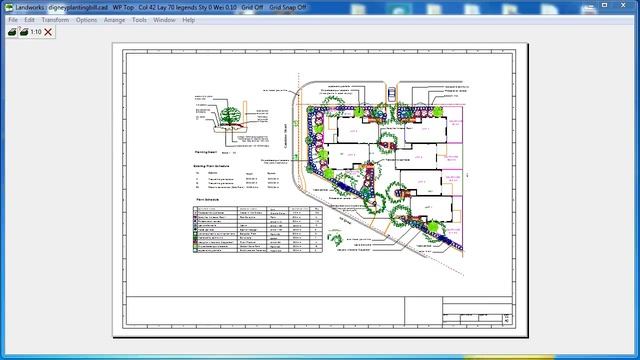The image size is (640, 360).
Task: Open the Help menu
Action: (188, 20)
